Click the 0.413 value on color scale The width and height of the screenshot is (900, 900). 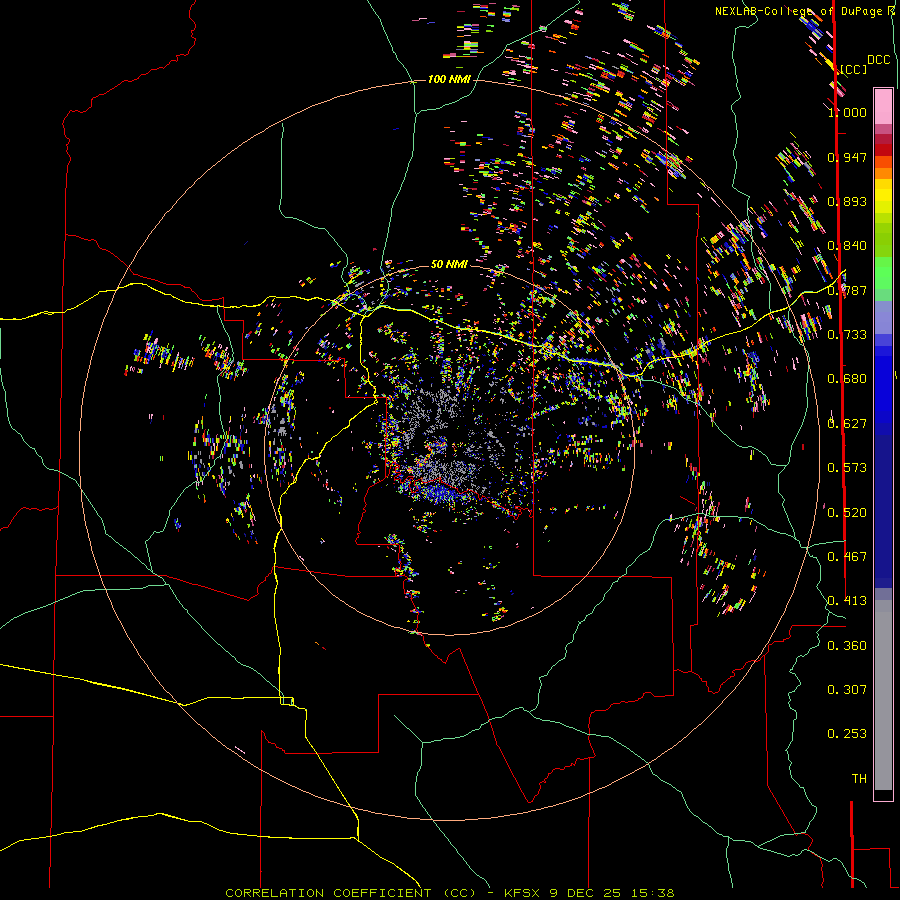tap(847, 601)
